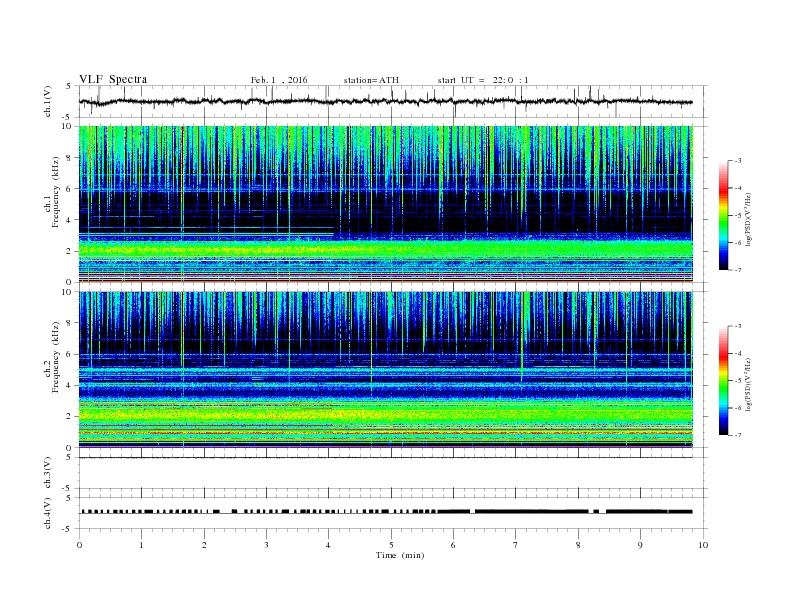Screen dimensions: 792x612
Task: Click time axis tick label "6"
Action: click(453, 545)
